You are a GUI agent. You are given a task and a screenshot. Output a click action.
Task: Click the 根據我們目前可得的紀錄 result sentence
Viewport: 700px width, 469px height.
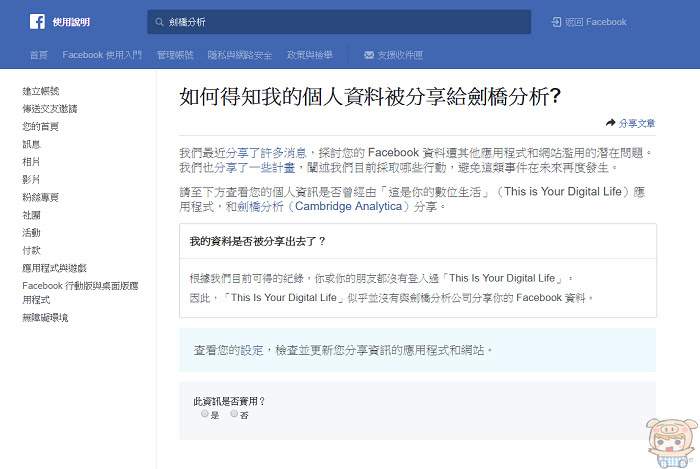click(x=381, y=278)
